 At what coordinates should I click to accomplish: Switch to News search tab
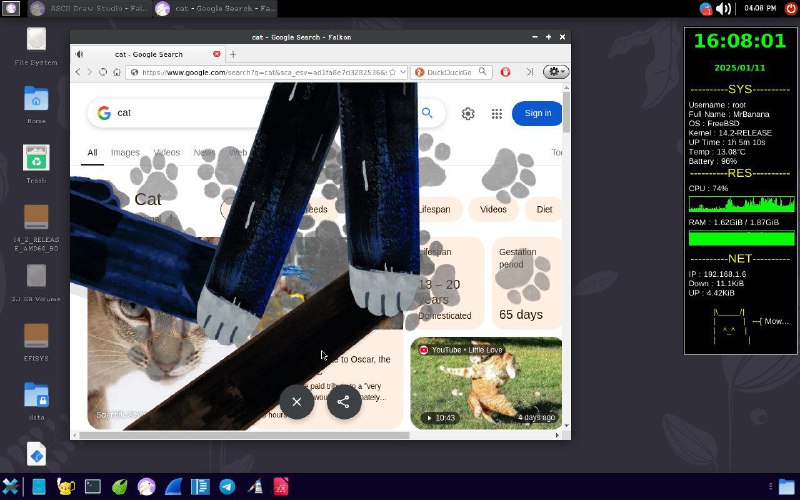click(x=204, y=152)
